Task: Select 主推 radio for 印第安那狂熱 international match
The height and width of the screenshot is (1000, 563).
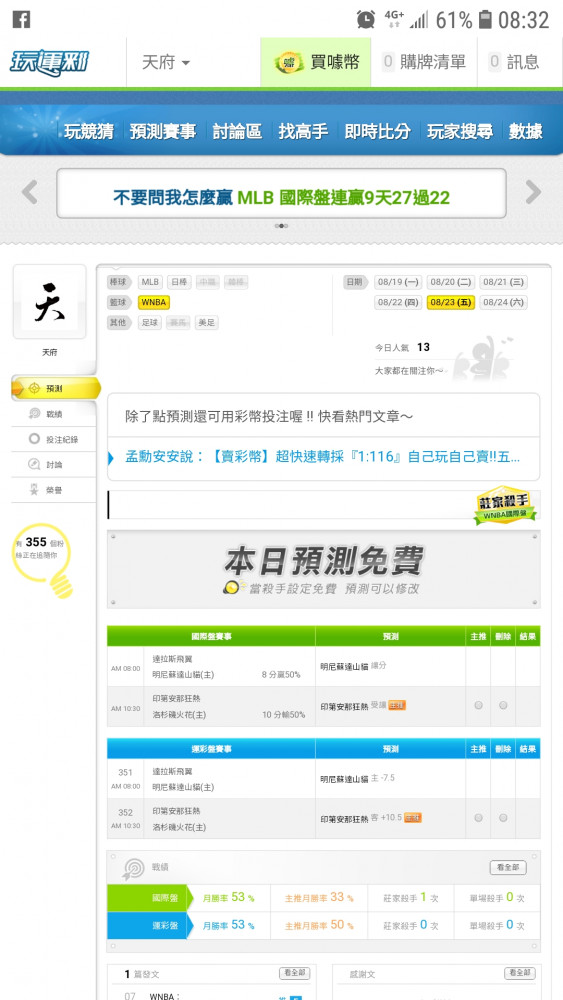Action: pos(478,705)
